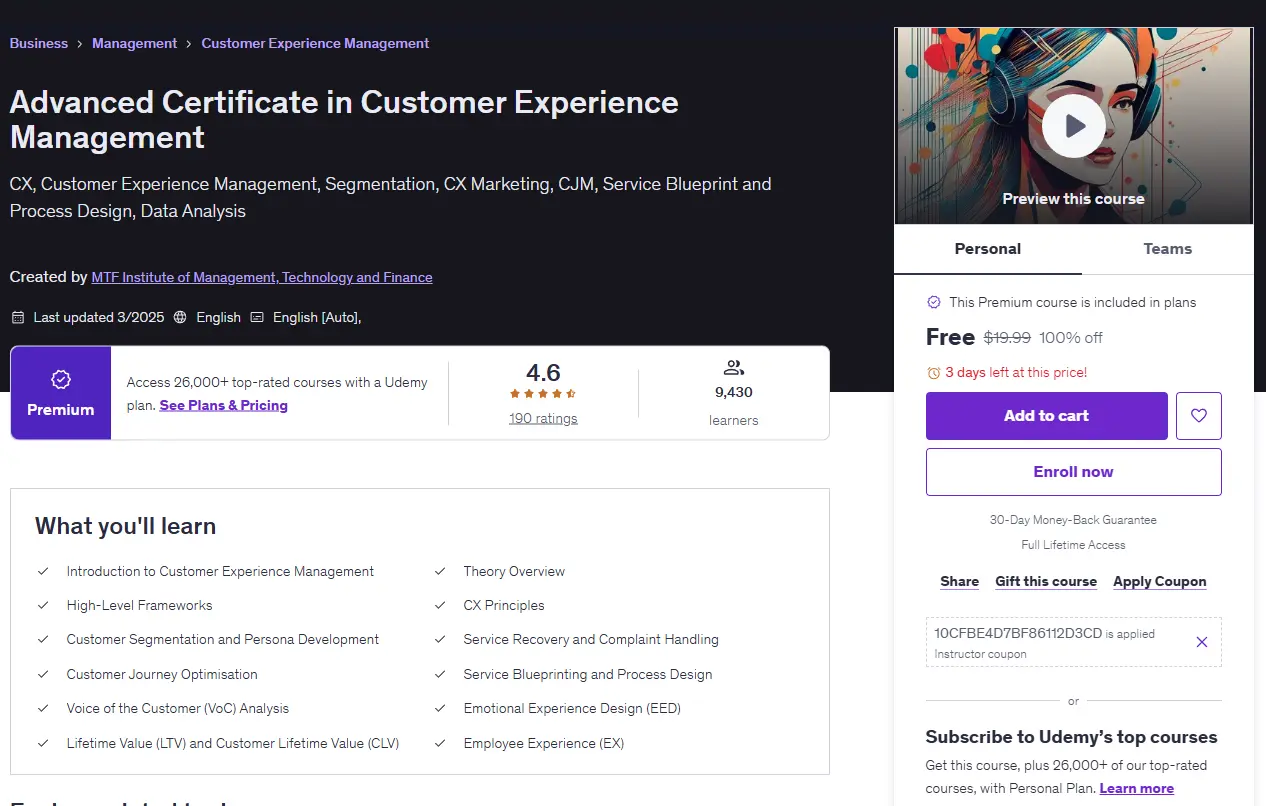Open Customer Experience Management breadcrumb
Image resolution: width=1266 pixels, height=806 pixels.
tap(315, 44)
